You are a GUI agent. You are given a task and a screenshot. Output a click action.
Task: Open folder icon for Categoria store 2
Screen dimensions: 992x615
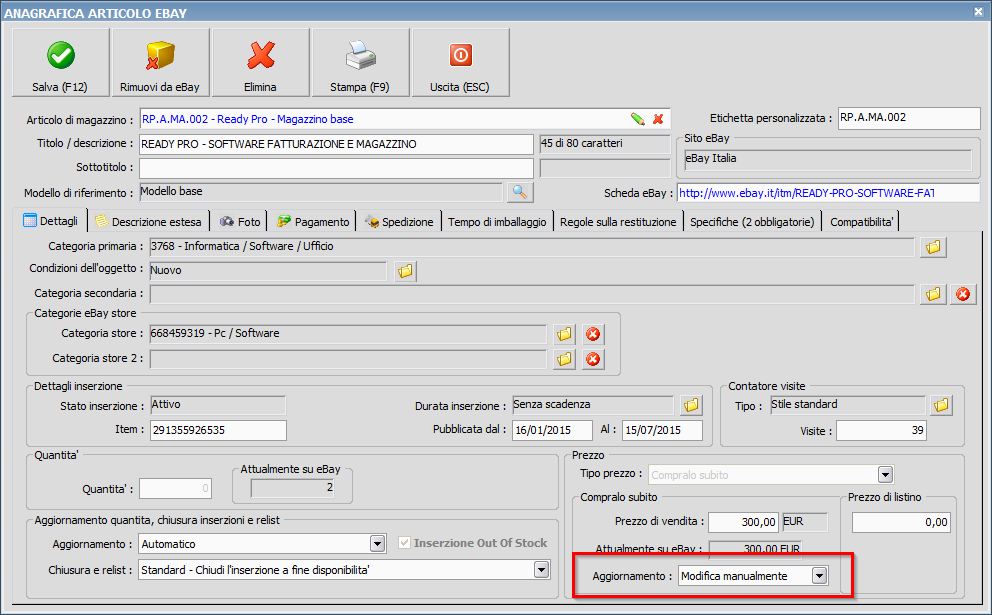564,359
